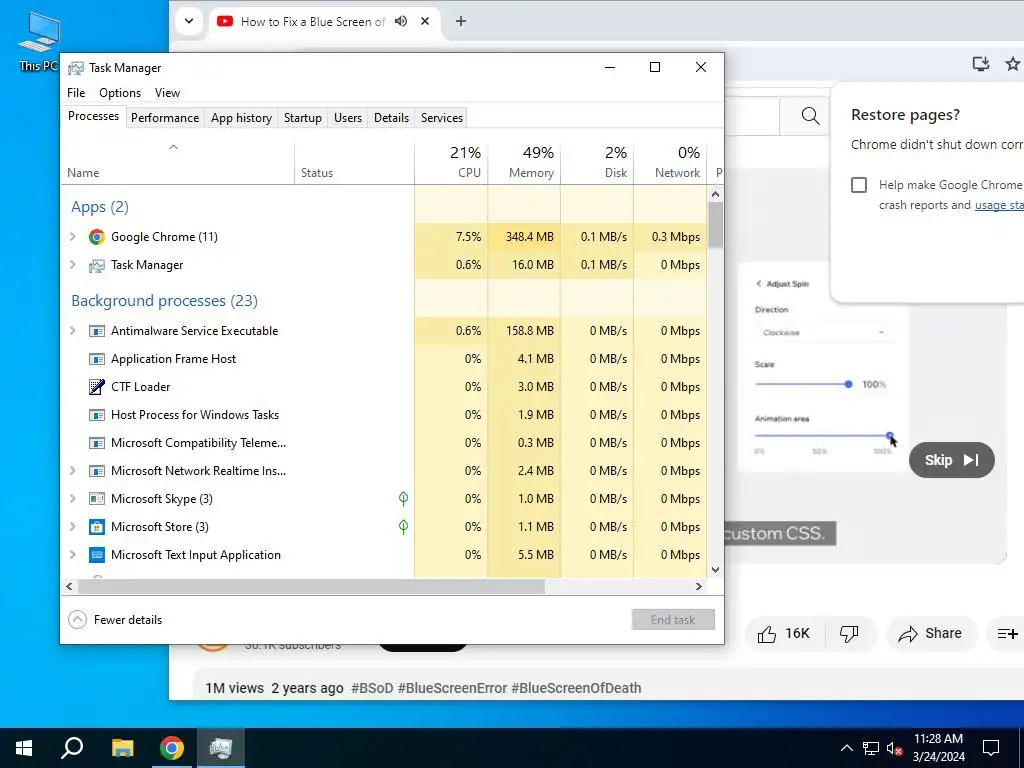Click the green leaf status icon for Microsoft Store
Viewport: 1024px width, 768px height.
click(x=404, y=527)
